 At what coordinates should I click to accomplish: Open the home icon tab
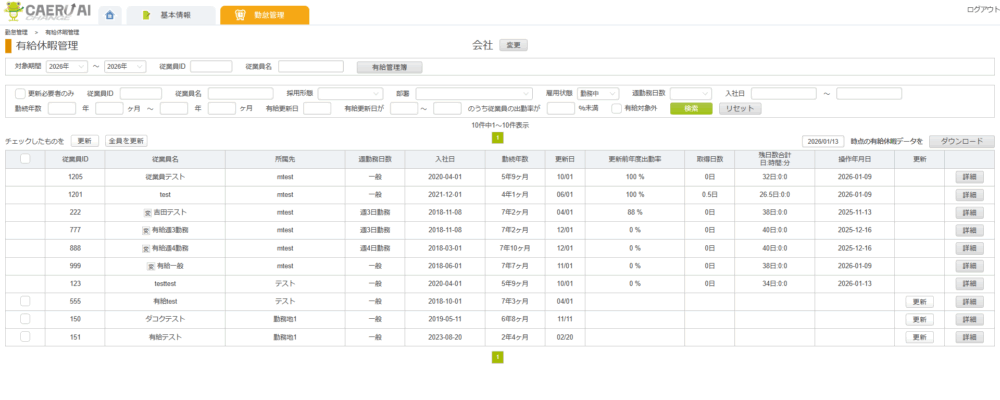[x=110, y=15]
